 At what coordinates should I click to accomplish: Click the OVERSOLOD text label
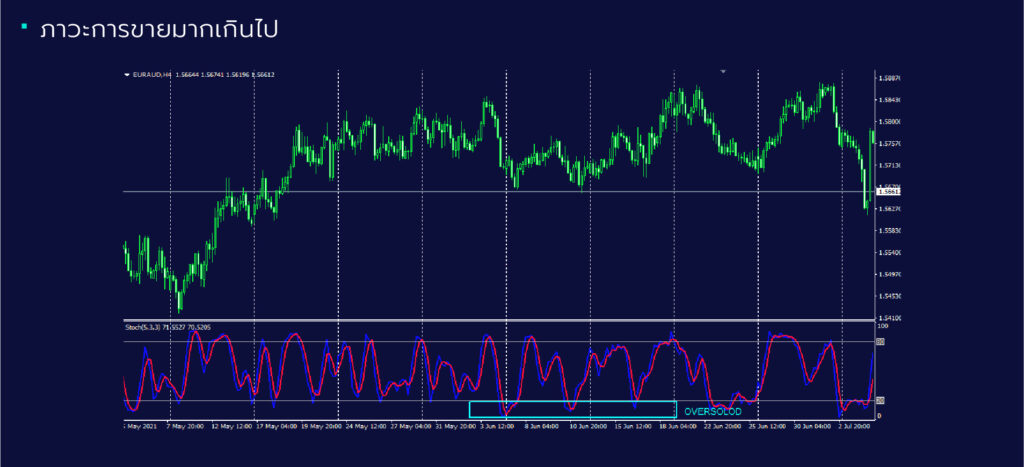pos(712,411)
